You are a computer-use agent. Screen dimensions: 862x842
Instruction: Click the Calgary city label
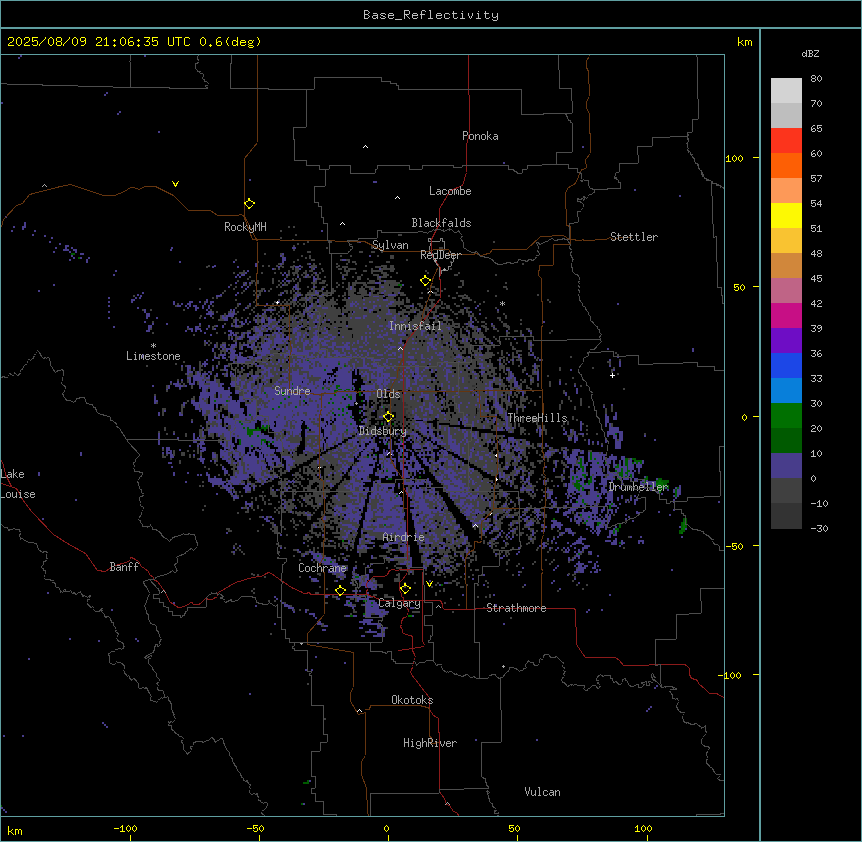point(400,603)
